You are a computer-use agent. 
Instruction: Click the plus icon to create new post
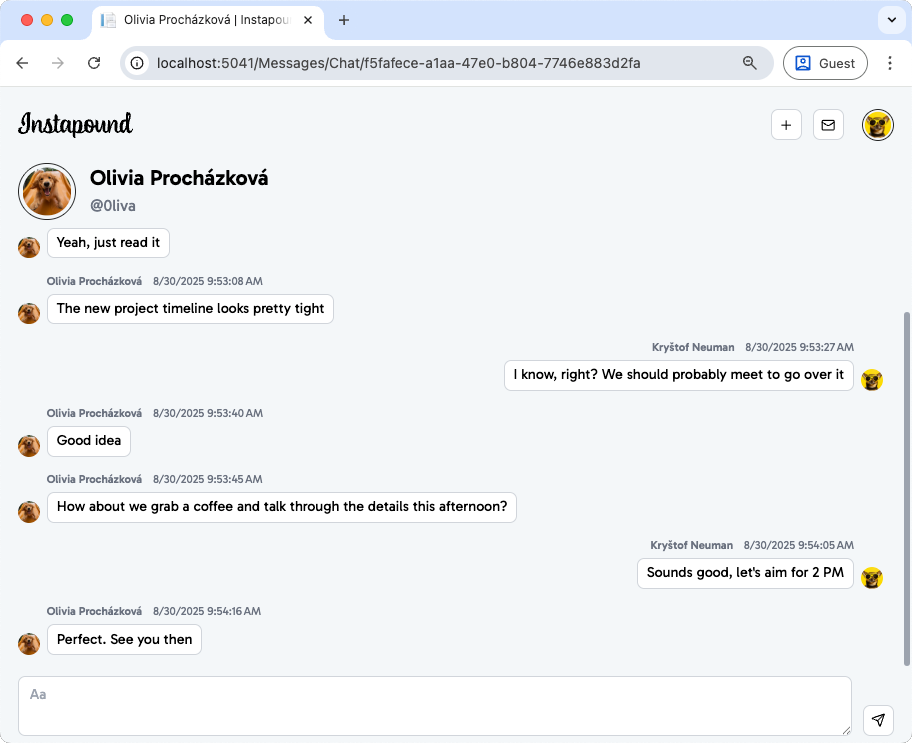click(x=786, y=125)
